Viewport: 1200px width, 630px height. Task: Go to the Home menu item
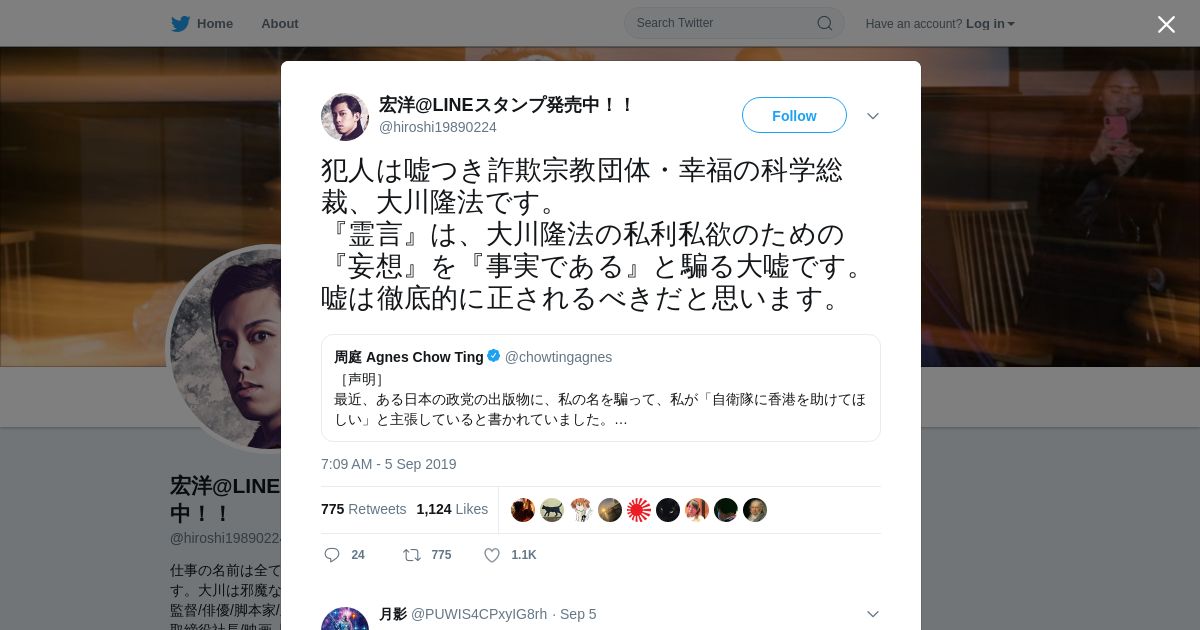(x=215, y=24)
